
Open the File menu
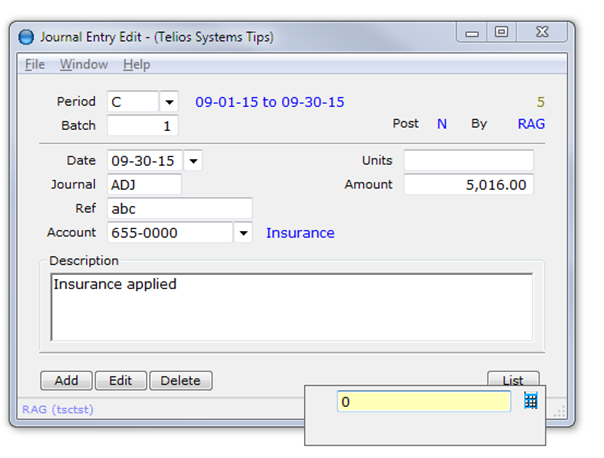pos(35,64)
